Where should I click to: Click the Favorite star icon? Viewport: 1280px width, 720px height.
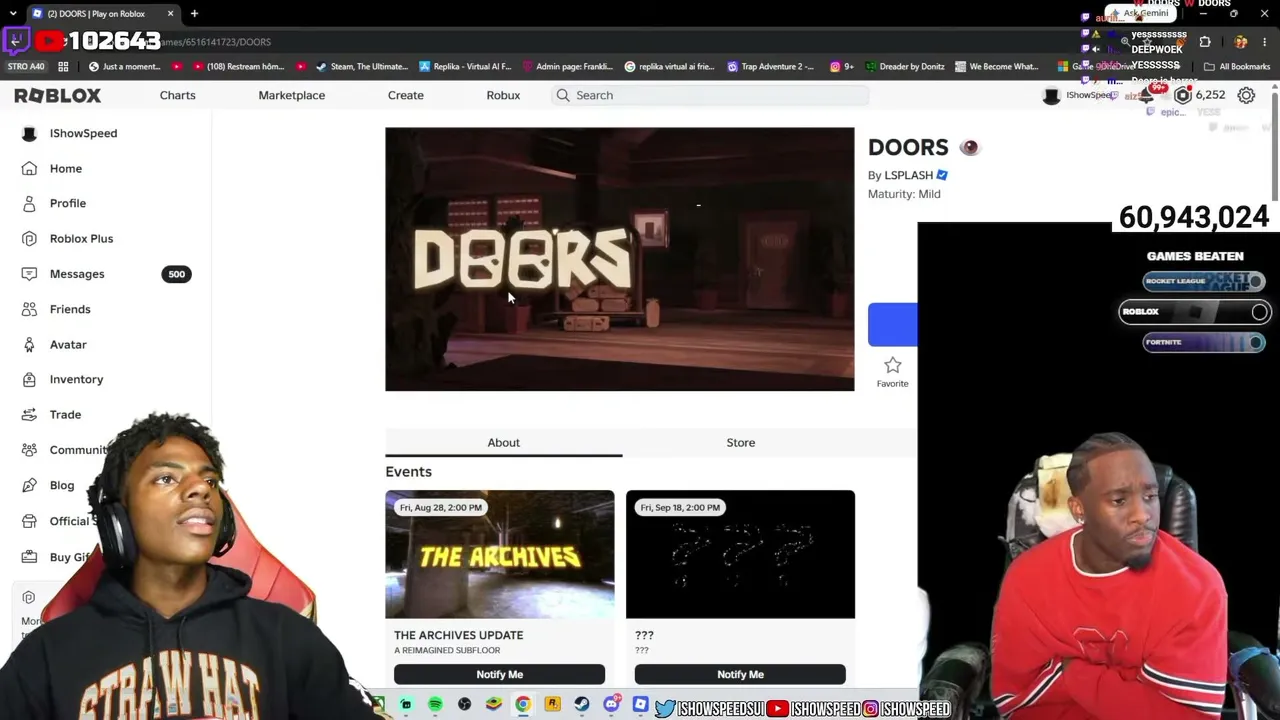[x=892, y=366]
